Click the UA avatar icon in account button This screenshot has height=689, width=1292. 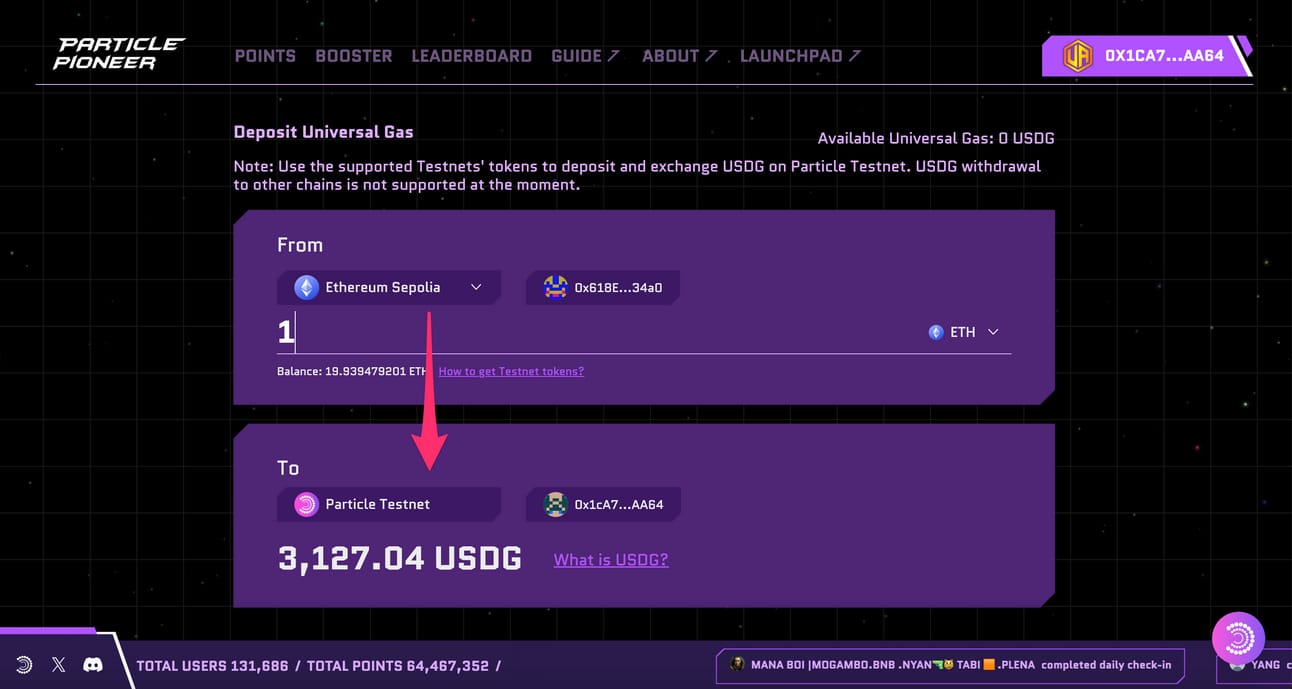pos(1077,56)
